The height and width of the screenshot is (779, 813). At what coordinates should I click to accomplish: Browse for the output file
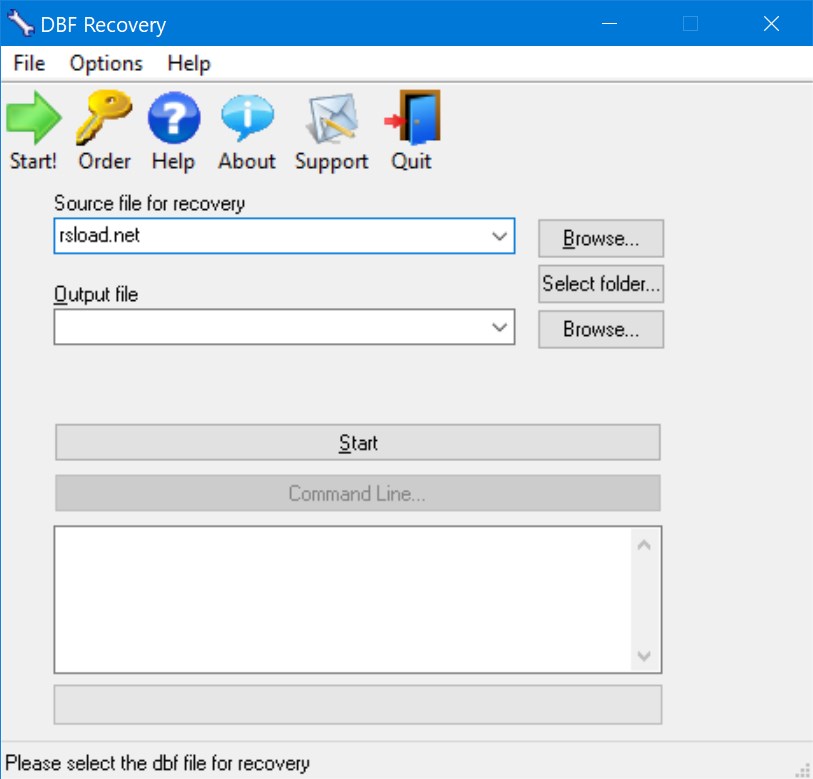click(x=600, y=329)
